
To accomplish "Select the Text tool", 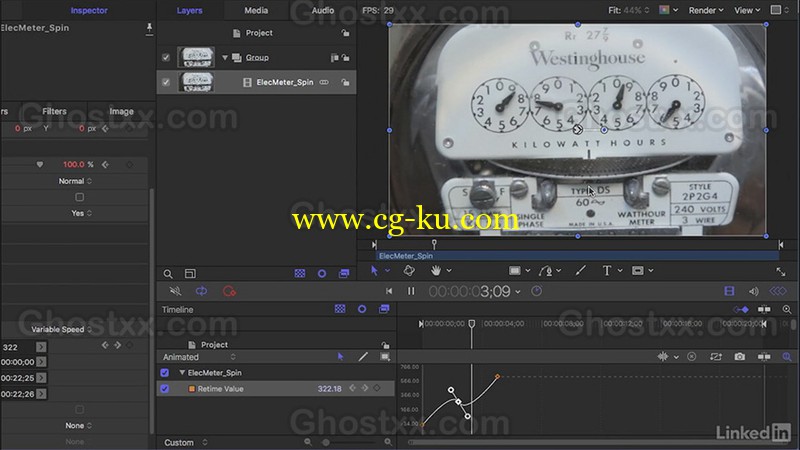I will (x=607, y=271).
